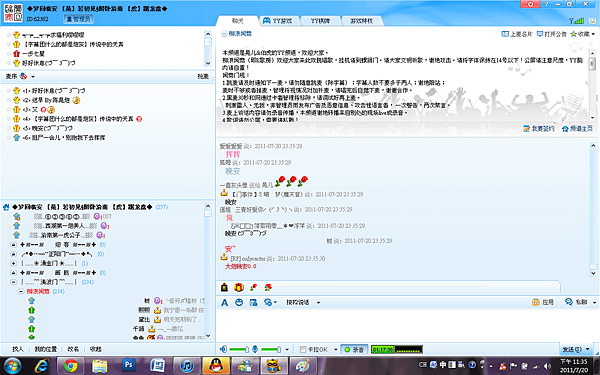Click the Windows Start orb
The width and height of the screenshot is (600, 375).
click(12, 365)
